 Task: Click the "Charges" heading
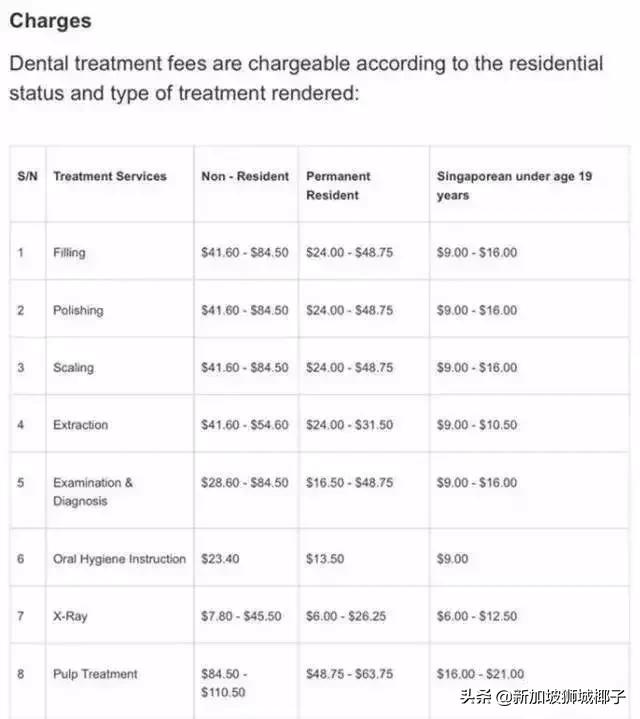pyautogui.click(x=50, y=21)
